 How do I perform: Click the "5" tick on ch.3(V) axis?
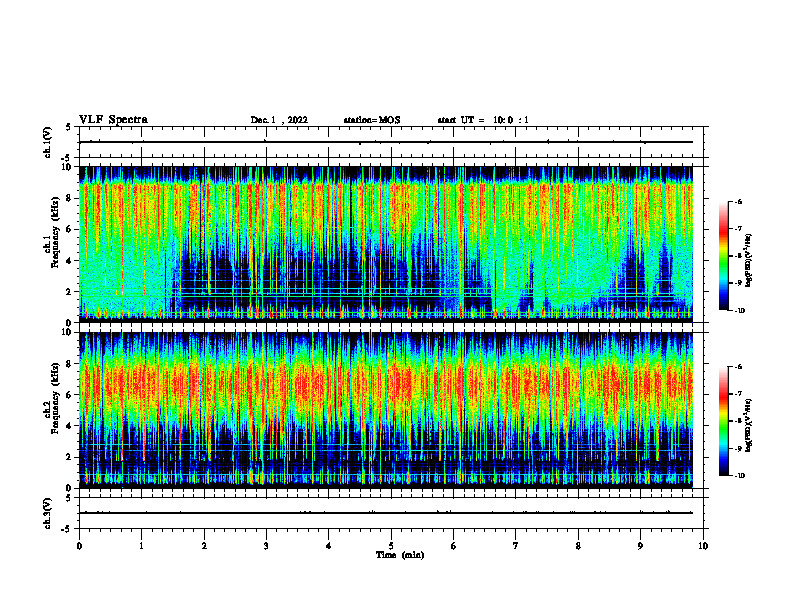coord(68,498)
